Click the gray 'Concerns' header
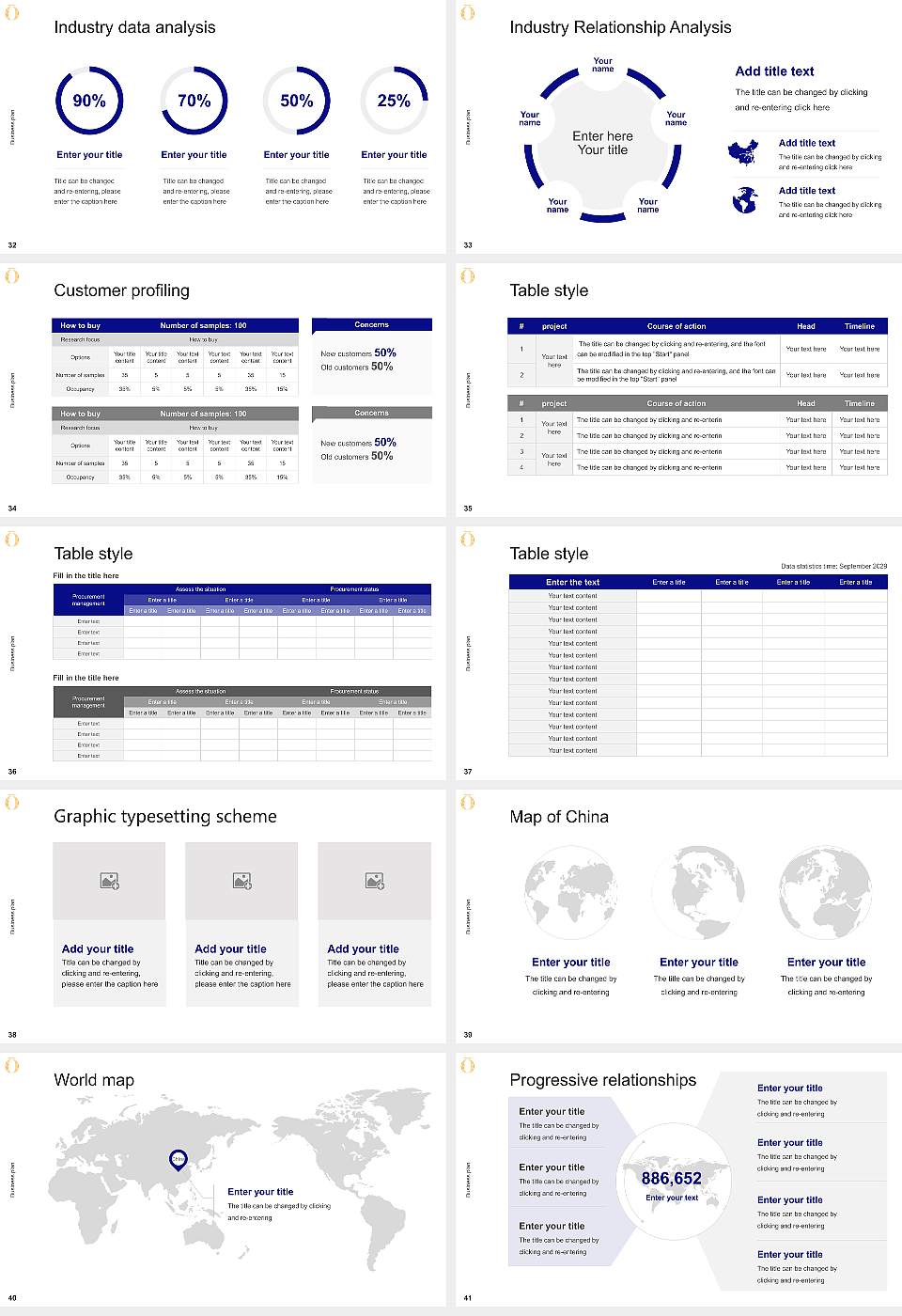Screen dimensions: 902x1316 point(372,413)
